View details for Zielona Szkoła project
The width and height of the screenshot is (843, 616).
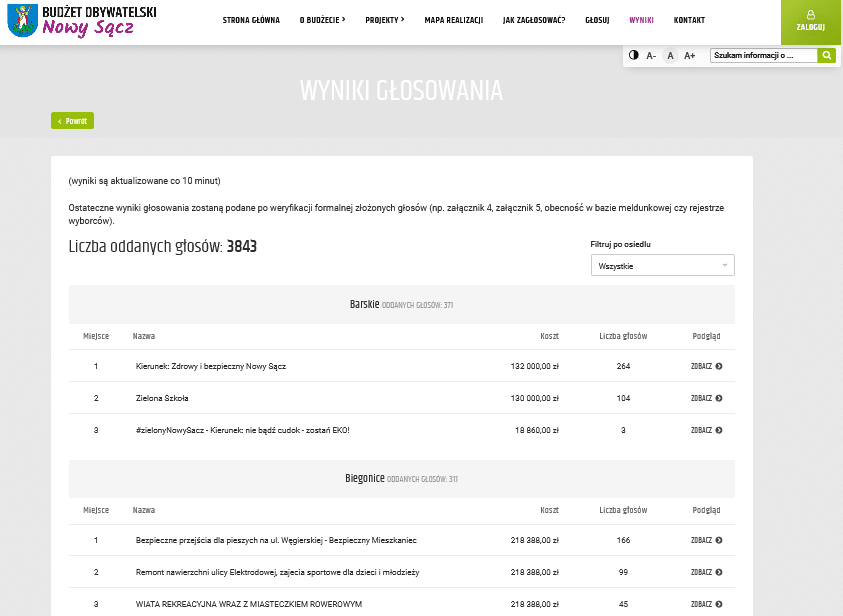pos(706,398)
